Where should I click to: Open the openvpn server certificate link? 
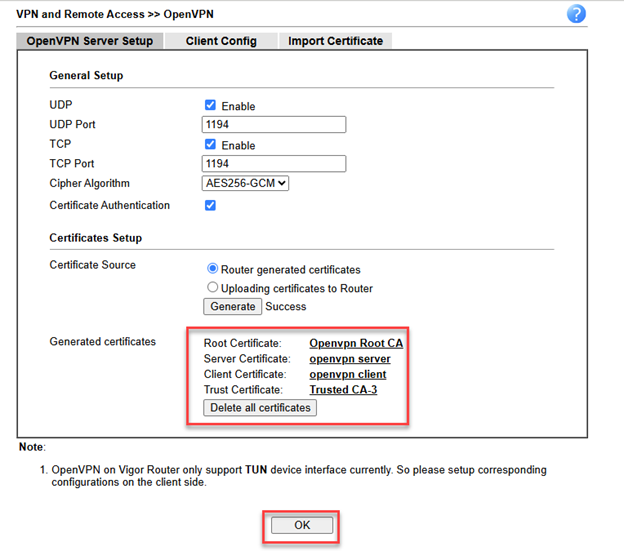point(350,359)
